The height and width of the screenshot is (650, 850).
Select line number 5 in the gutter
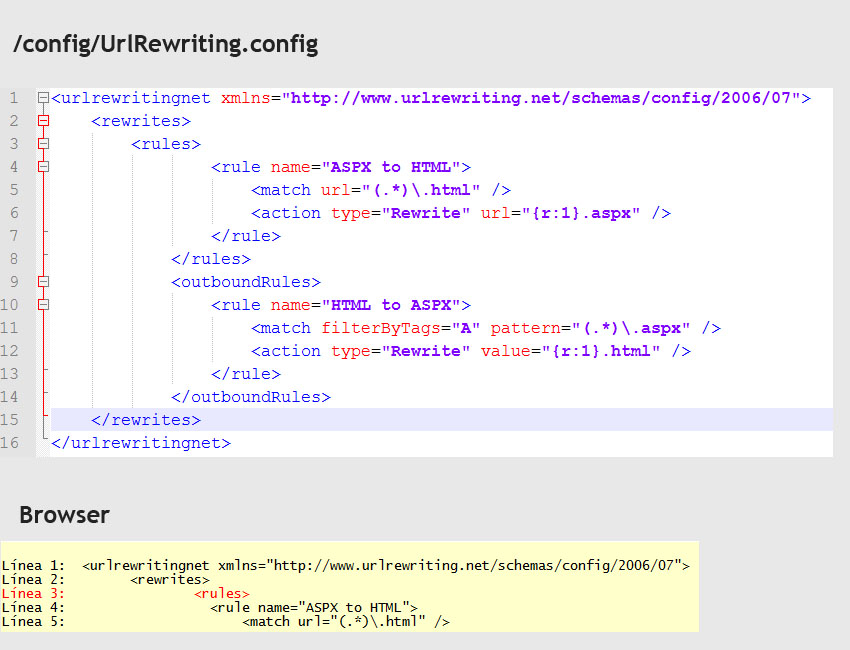[14, 189]
